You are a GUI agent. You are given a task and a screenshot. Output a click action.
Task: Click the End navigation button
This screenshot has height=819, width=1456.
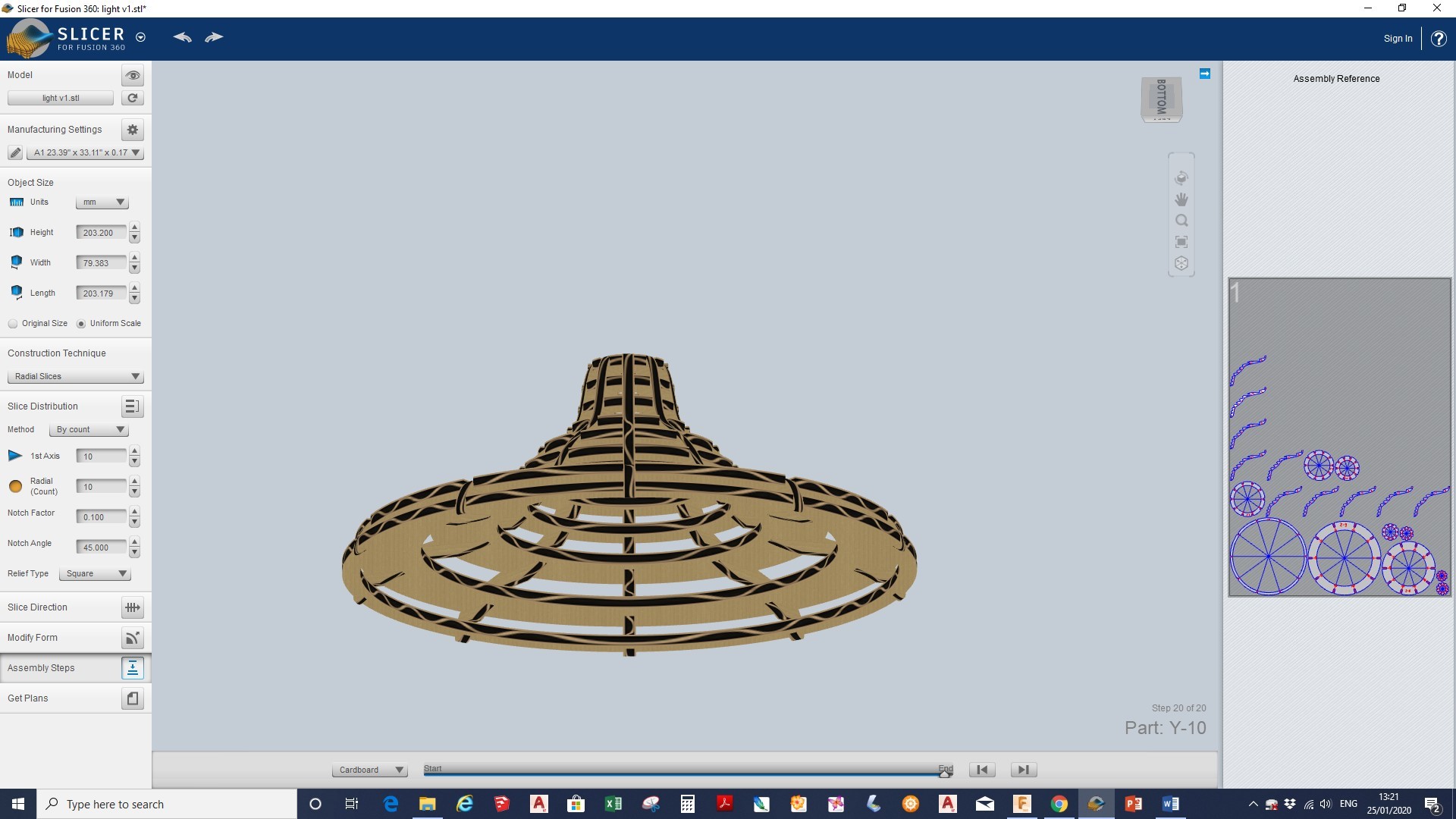(1023, 769)
